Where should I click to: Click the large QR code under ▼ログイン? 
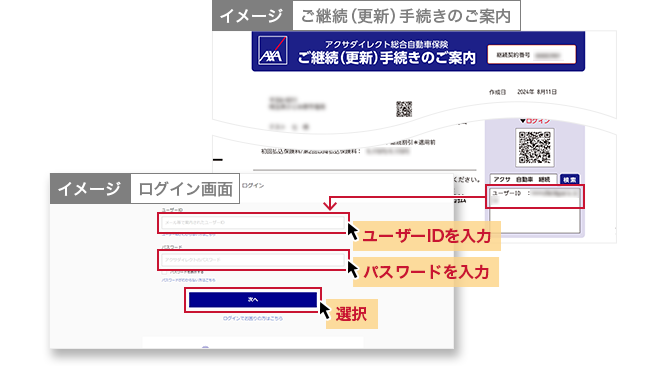point(535,147)
